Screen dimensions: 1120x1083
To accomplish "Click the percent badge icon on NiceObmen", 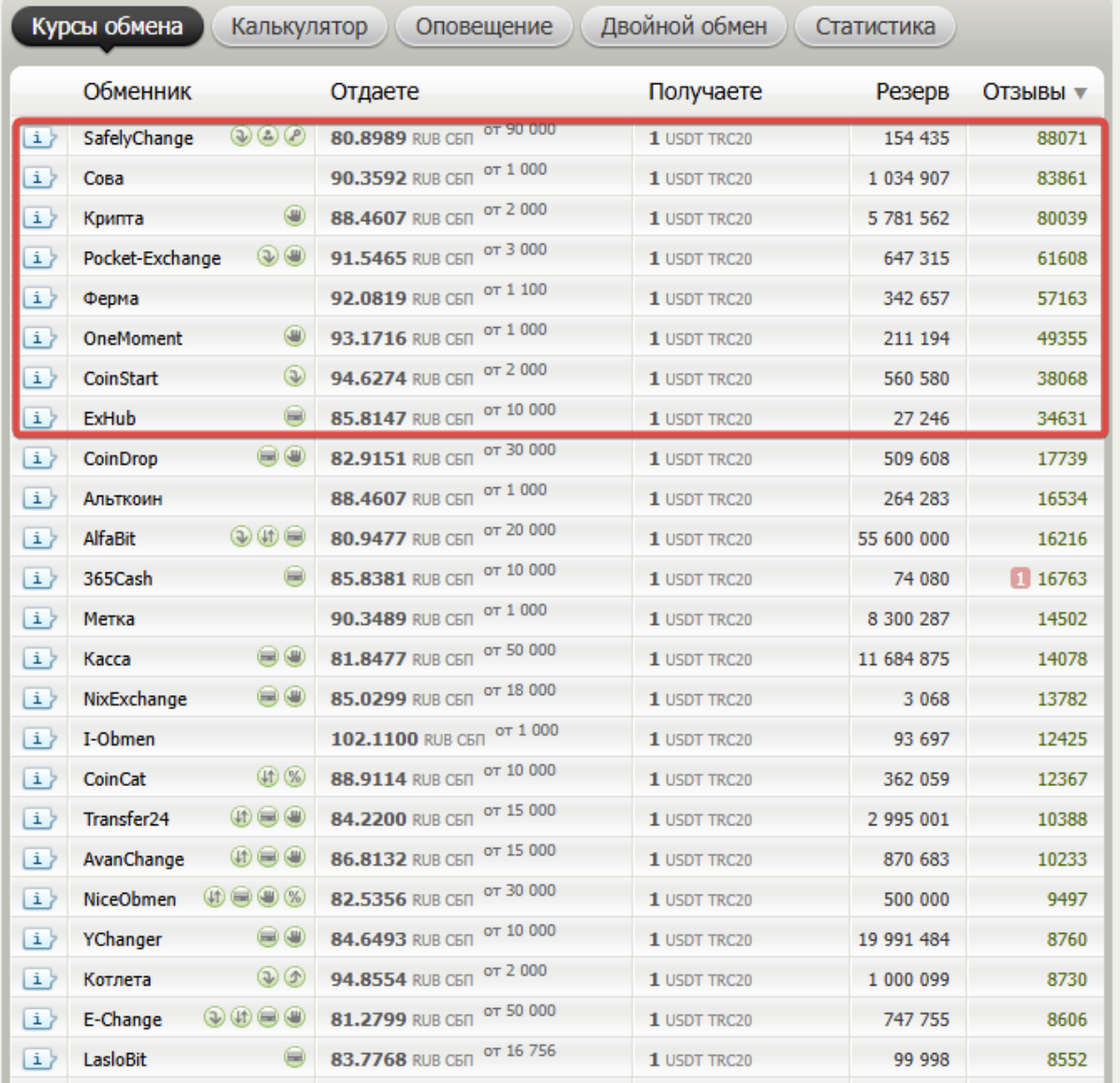I will tap(294, 897).
